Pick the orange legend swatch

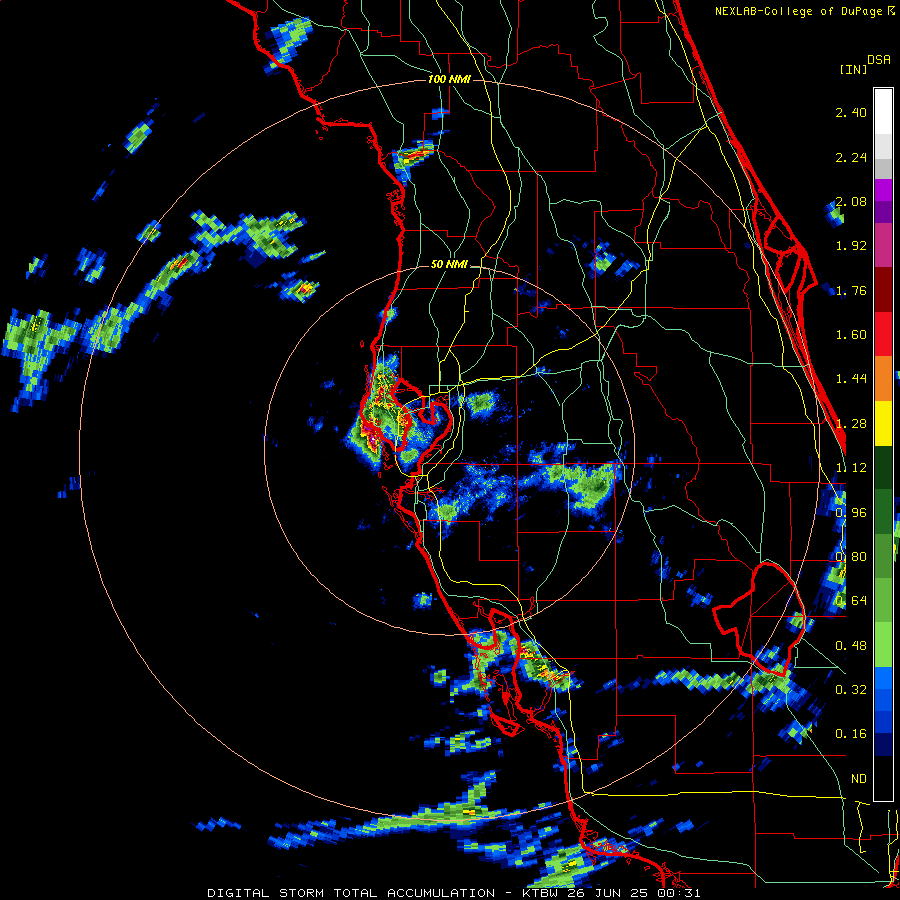[x=883, y=378]
